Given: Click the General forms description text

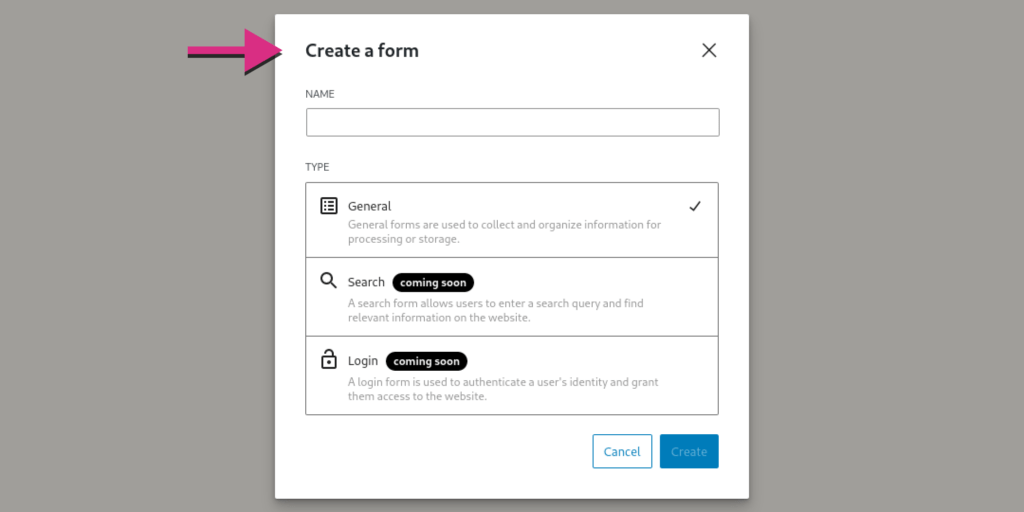Looking at the screenshot, I should [x=504, y=232].
